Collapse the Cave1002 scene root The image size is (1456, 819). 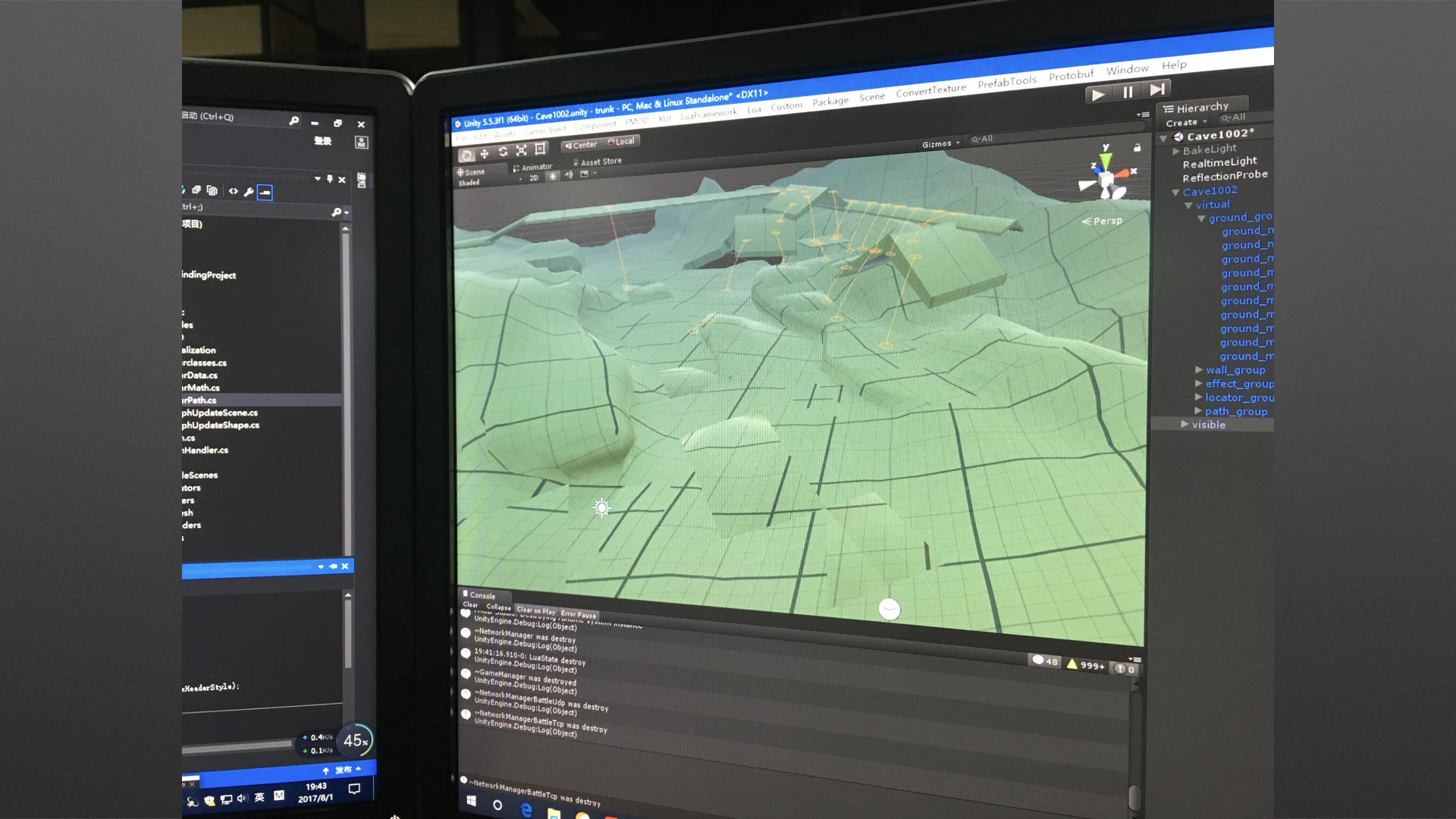click(x=1163, y=139)
